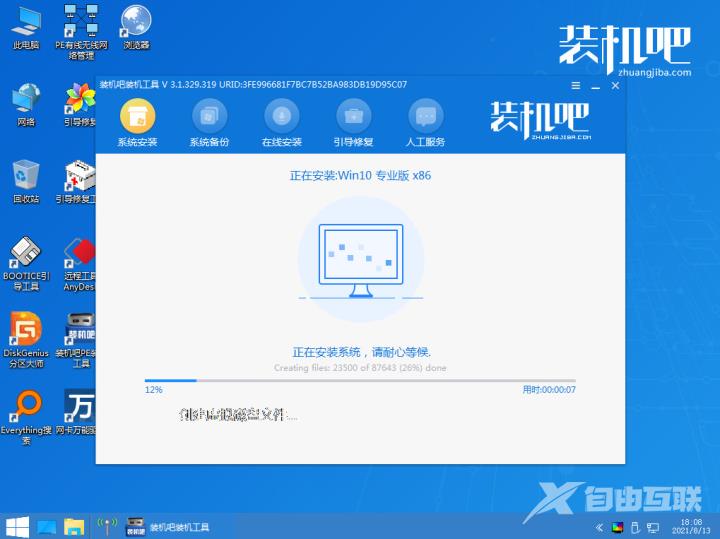Go to 引导修复 tab

click(354, 123)
